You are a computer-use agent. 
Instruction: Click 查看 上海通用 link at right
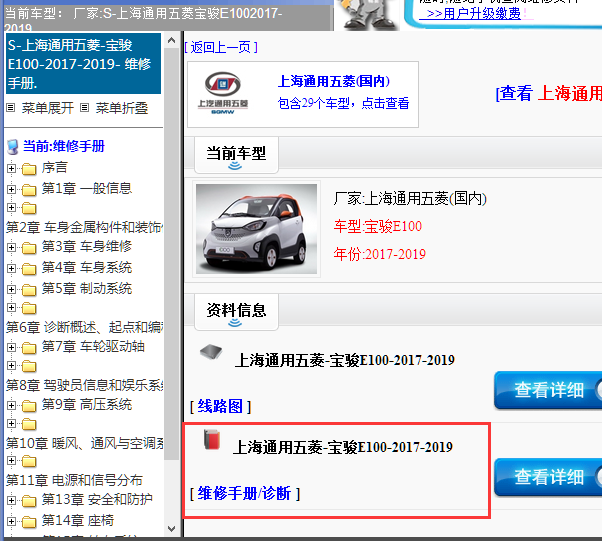549,93
